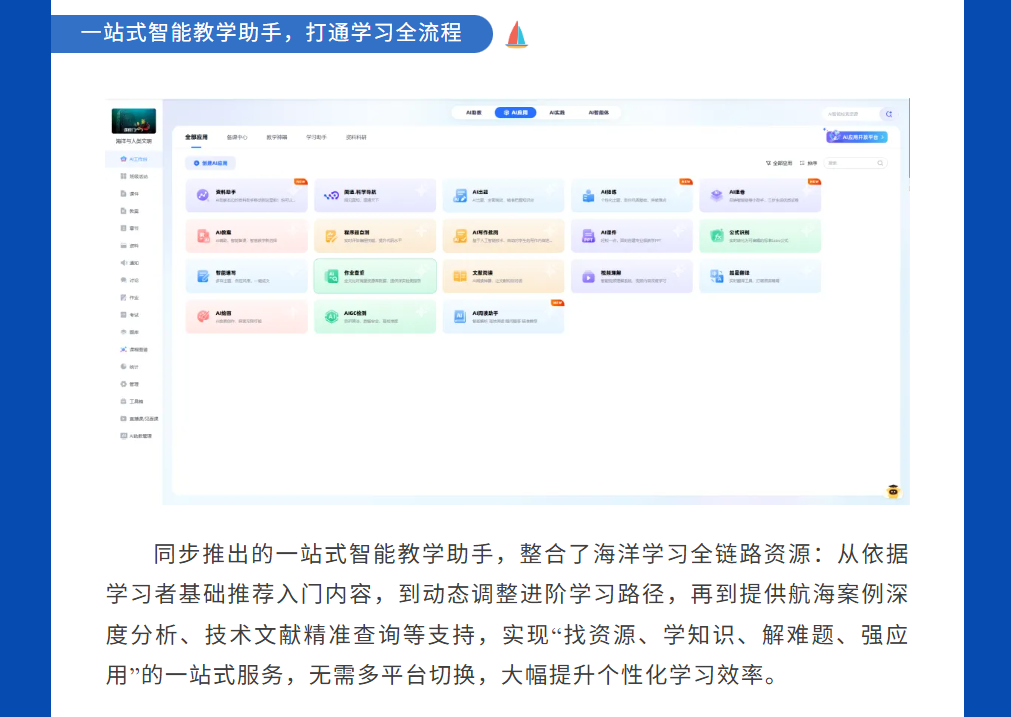Open the 视频理解 app card
Screen dimensions: 1011x717
pos(631,276)
